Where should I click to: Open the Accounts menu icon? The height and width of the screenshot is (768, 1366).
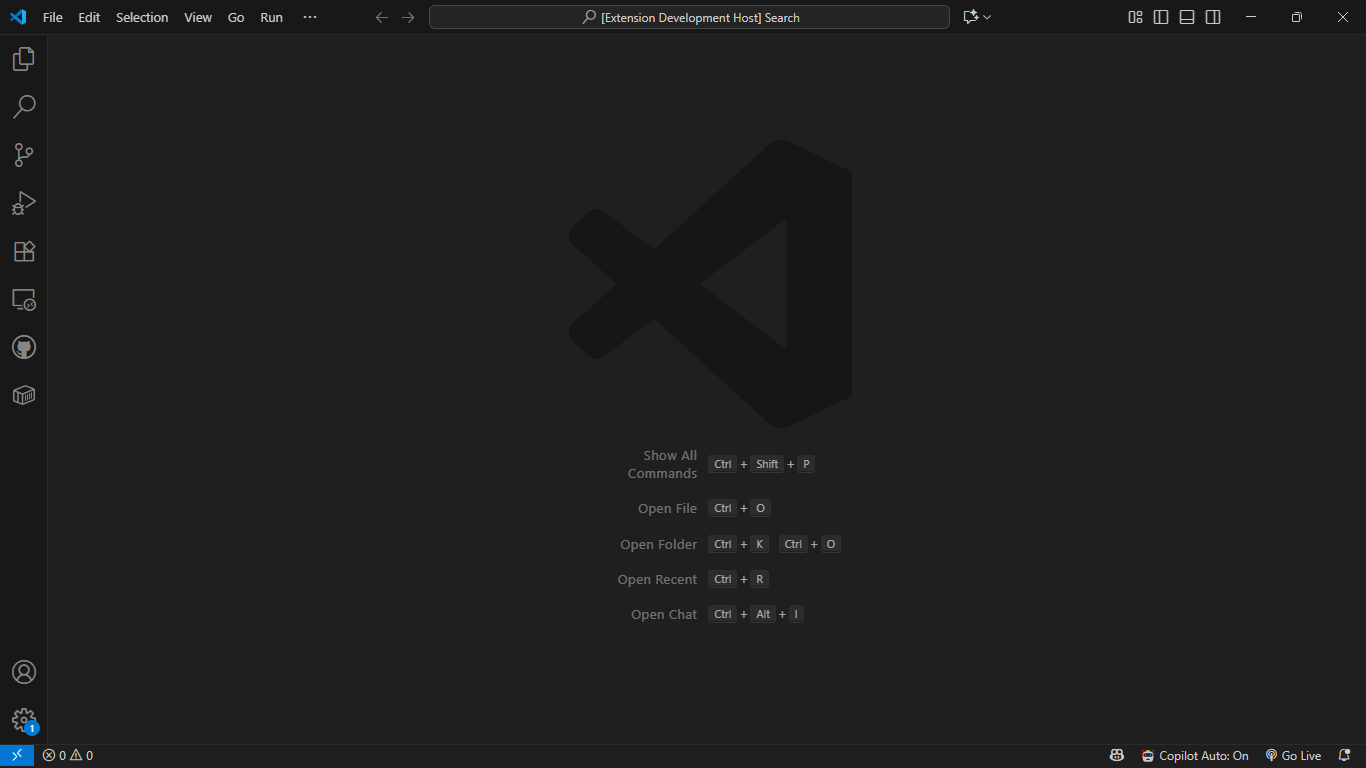pyautogui.click(x=24, y=672)
